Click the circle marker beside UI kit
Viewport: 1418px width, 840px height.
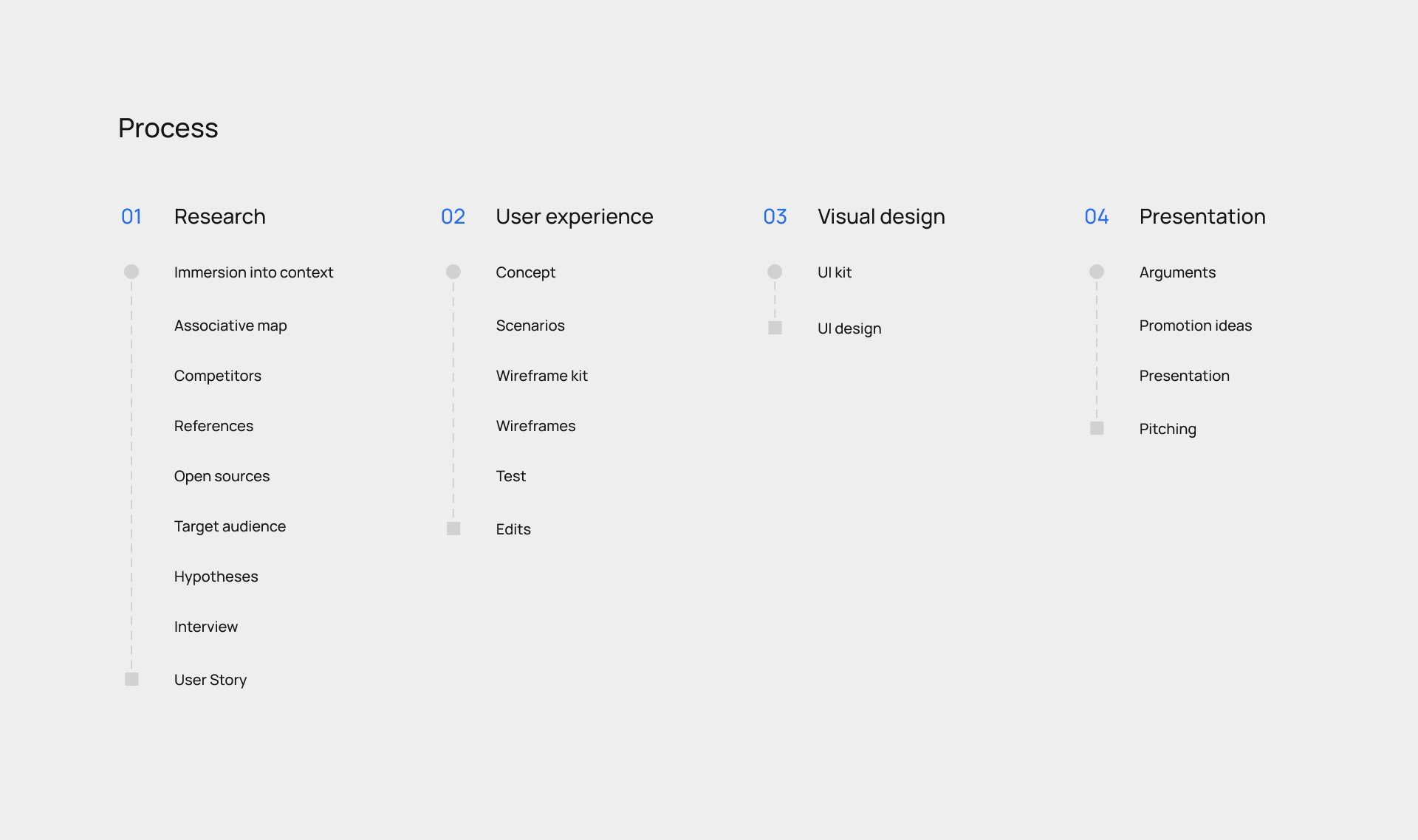[x=775, y=272]
